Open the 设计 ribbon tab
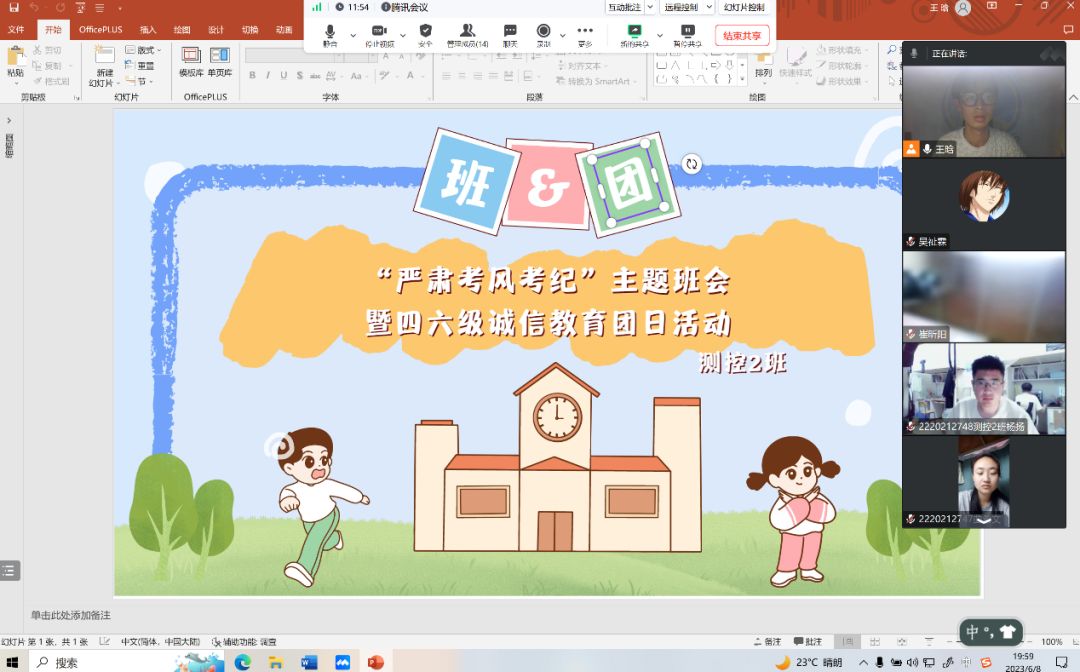Viewport: 1080px width, 672px height. (x=216, y=30)
